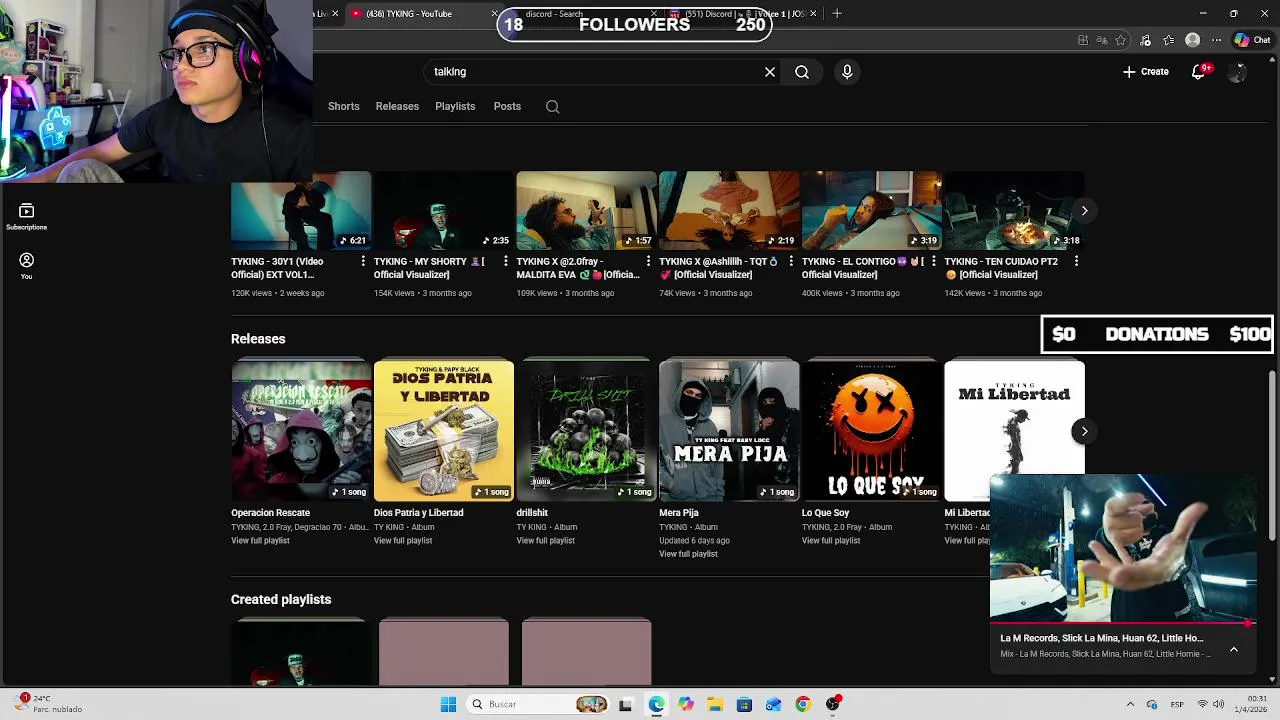Screen dimensions: 1280x720
Task: Show next videos in the top shelf
Action: click(1084, 211)
